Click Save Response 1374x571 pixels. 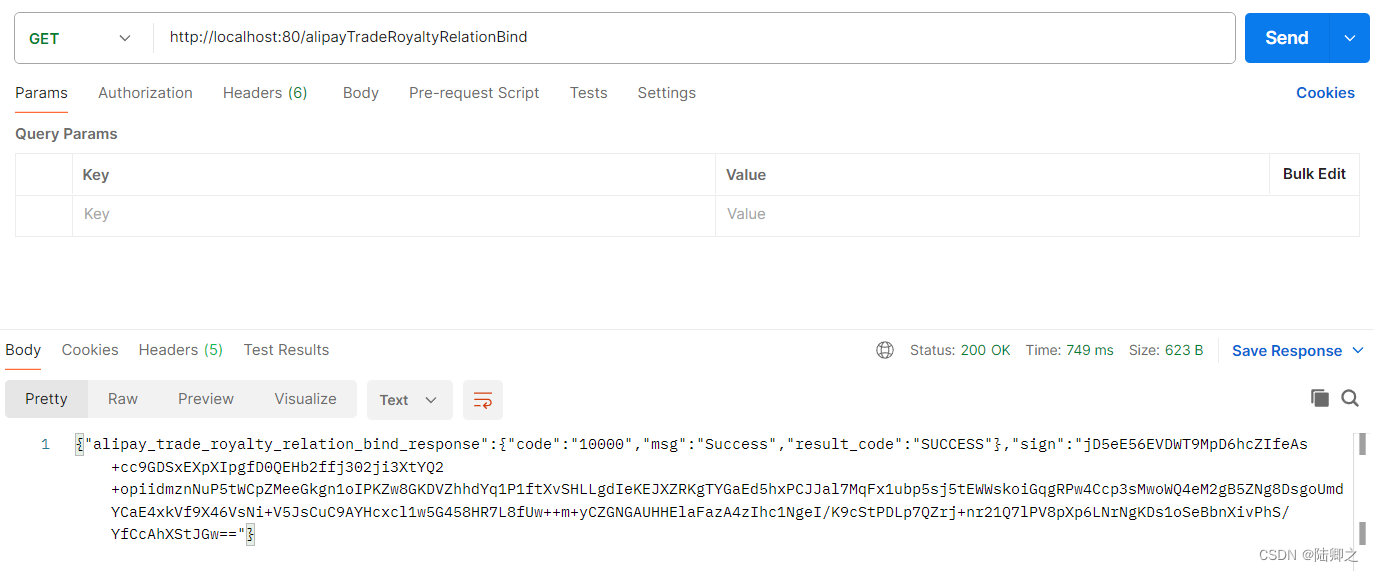coord(1287,351)
